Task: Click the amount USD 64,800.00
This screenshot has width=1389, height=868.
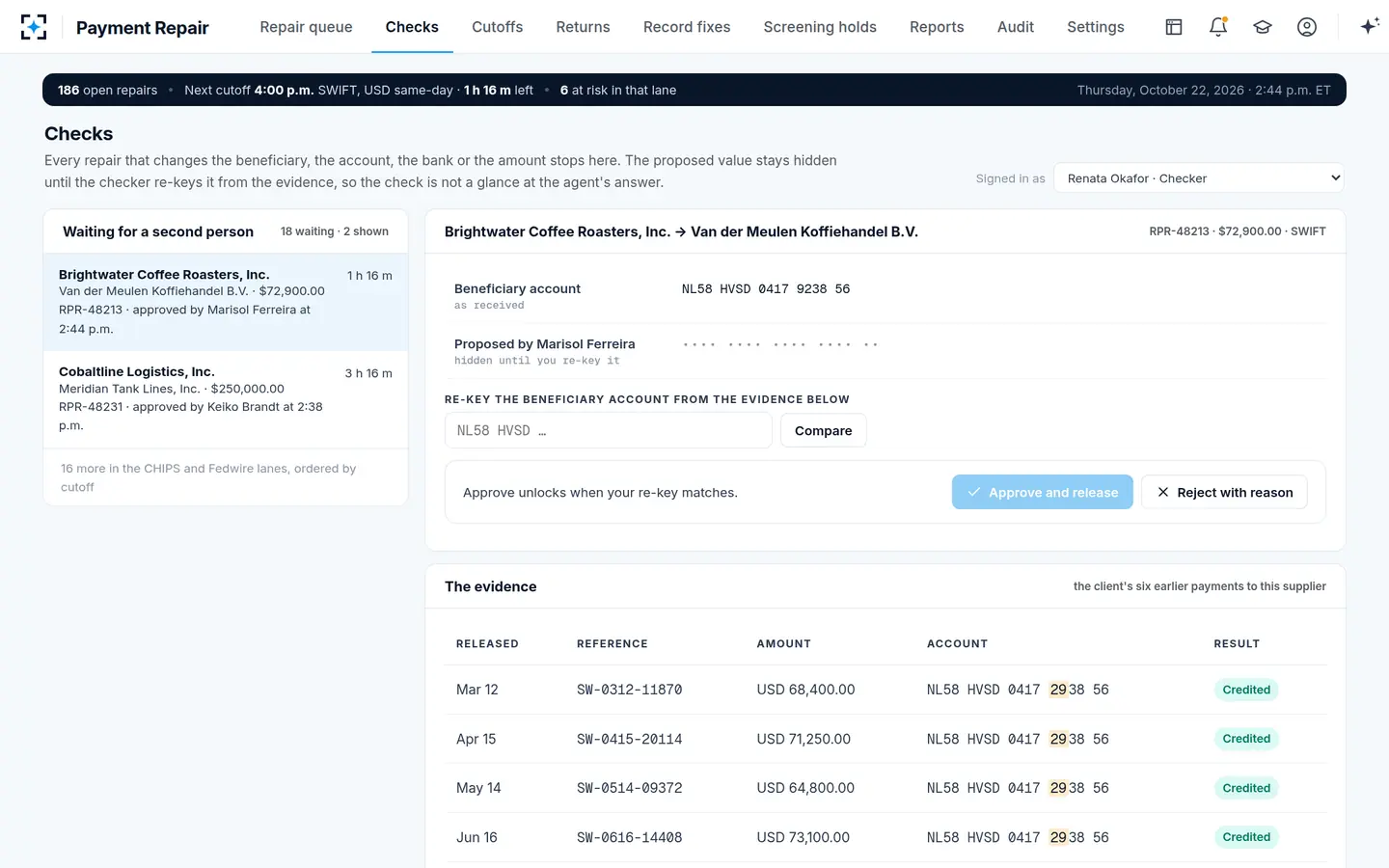Action: (x=805, y=788)
